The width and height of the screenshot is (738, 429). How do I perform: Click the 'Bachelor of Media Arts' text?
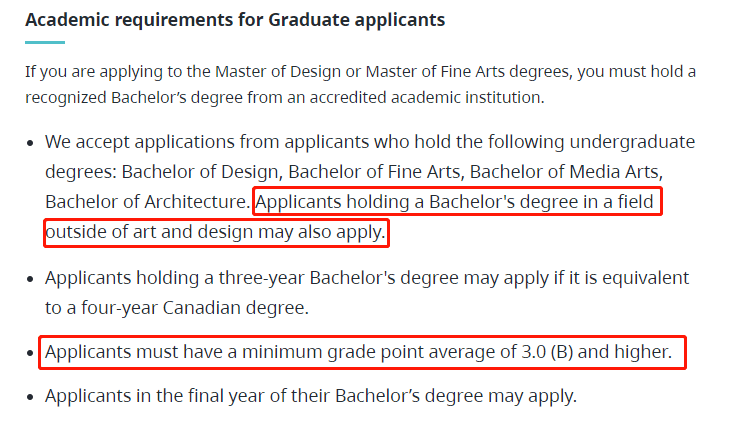click(566, 172)
